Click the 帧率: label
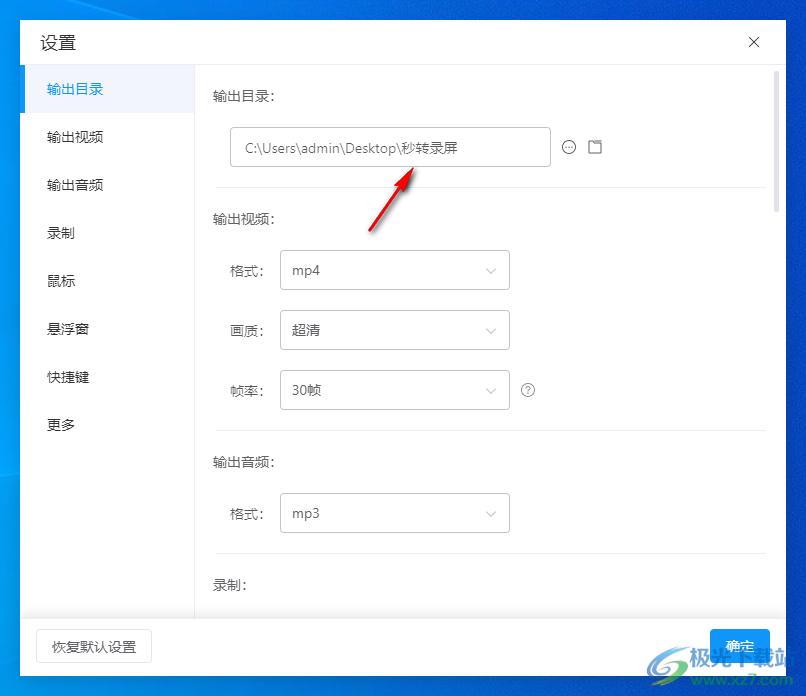 point(247,391)
